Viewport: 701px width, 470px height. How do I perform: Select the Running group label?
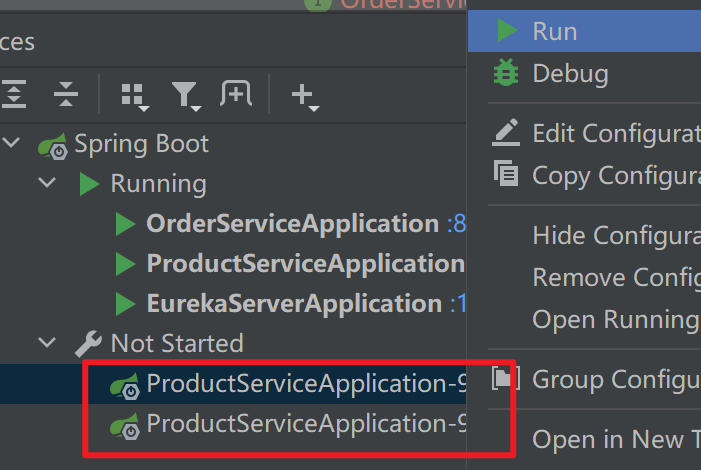point(158,184)
